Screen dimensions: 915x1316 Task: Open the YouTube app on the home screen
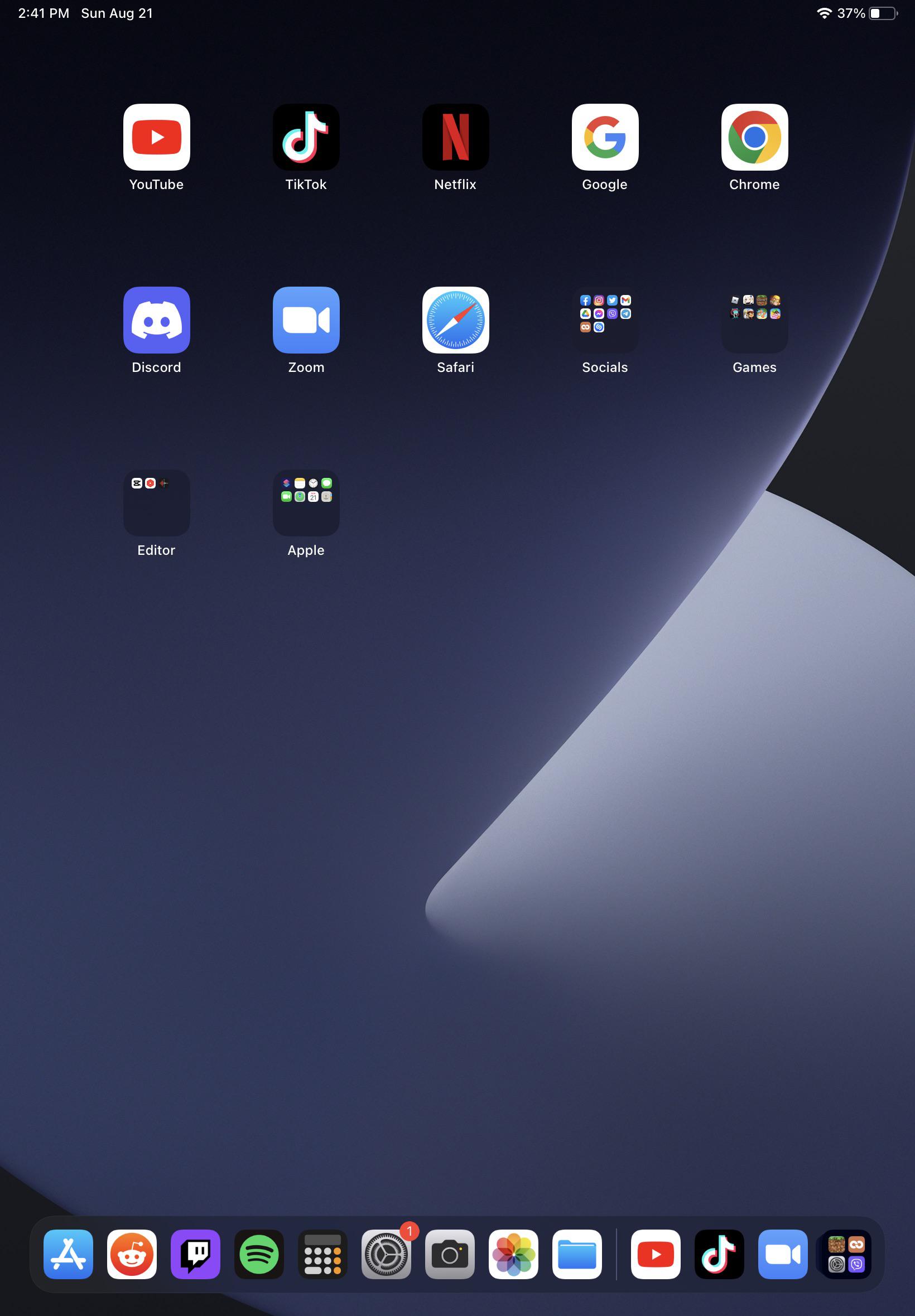(x=157, y=137)
